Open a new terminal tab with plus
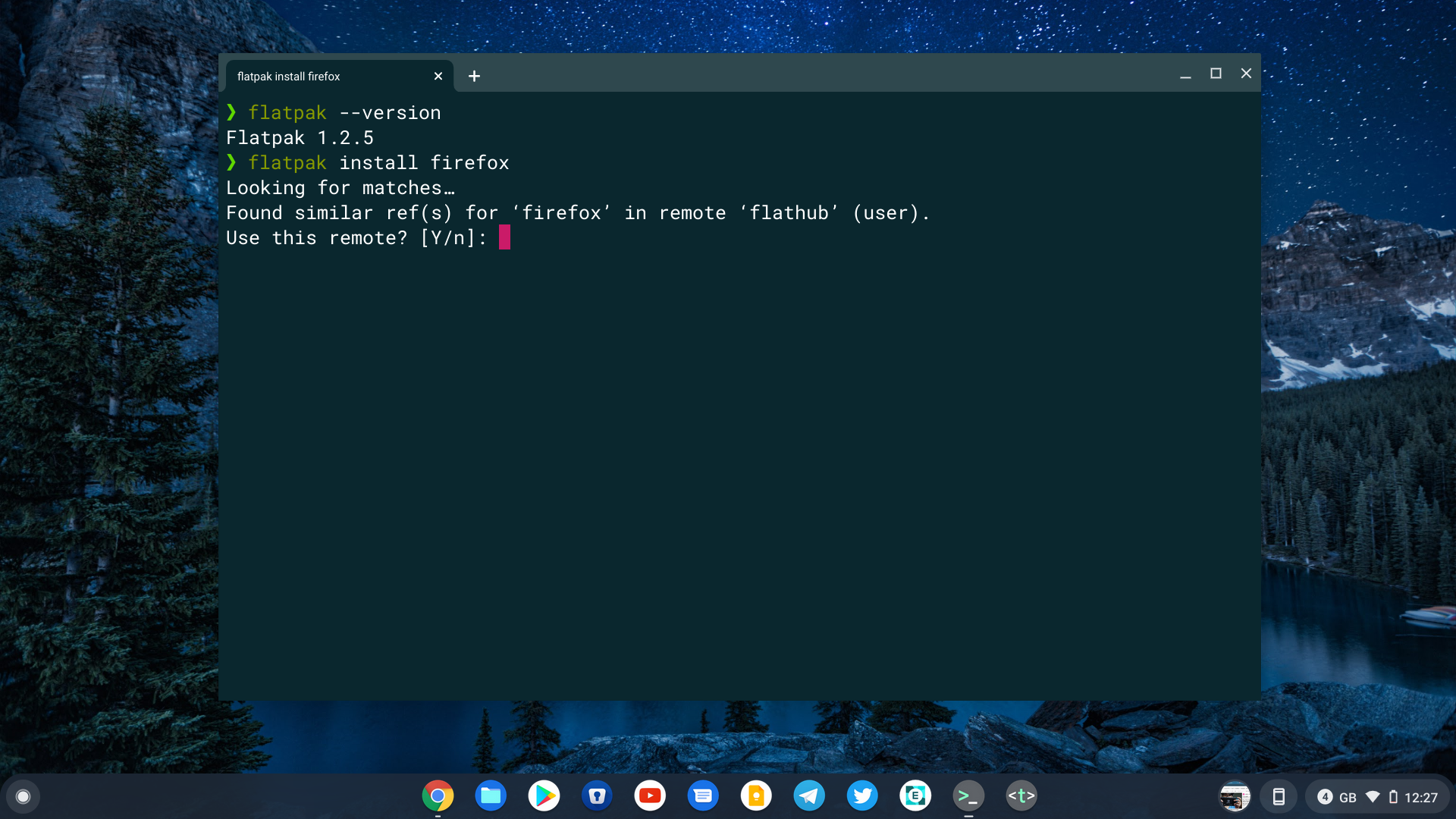 click(474, 76)
